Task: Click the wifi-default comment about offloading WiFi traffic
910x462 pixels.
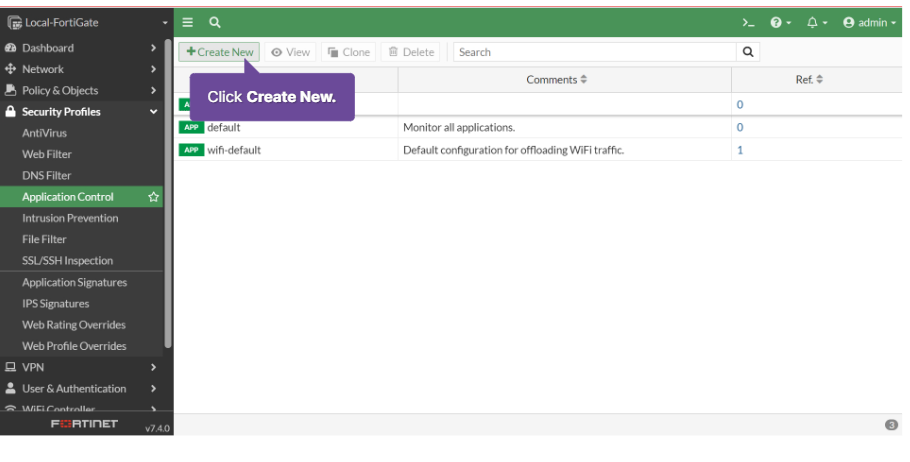Action: 514,150
